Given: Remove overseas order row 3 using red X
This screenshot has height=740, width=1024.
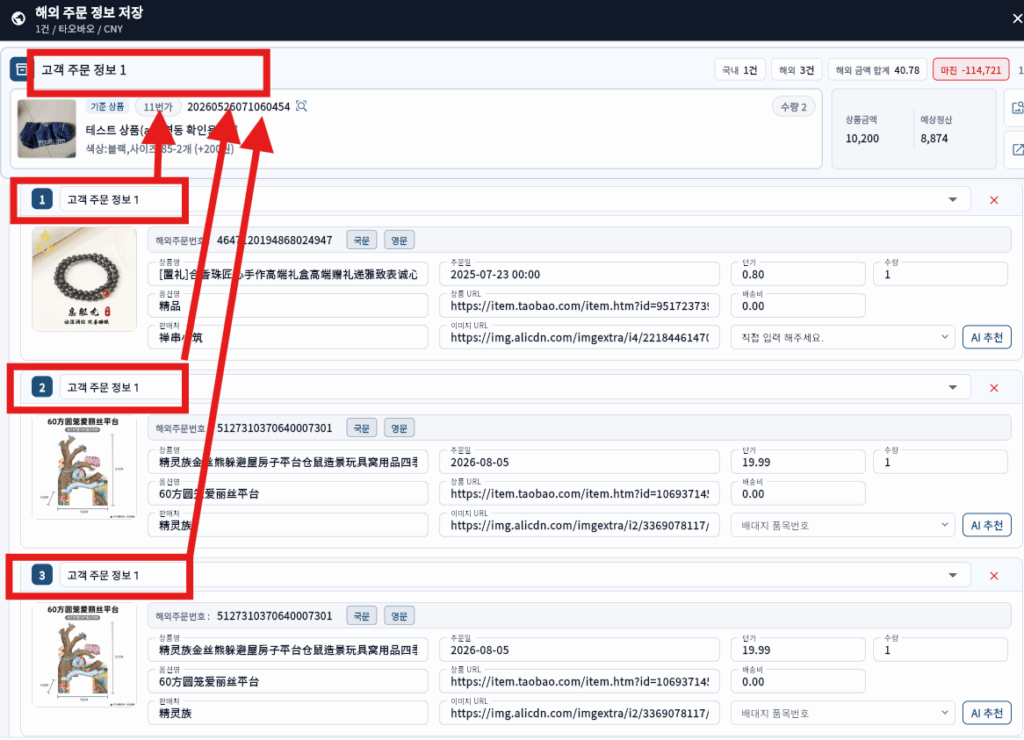Looking at the screenshot, I should [994, 575].
